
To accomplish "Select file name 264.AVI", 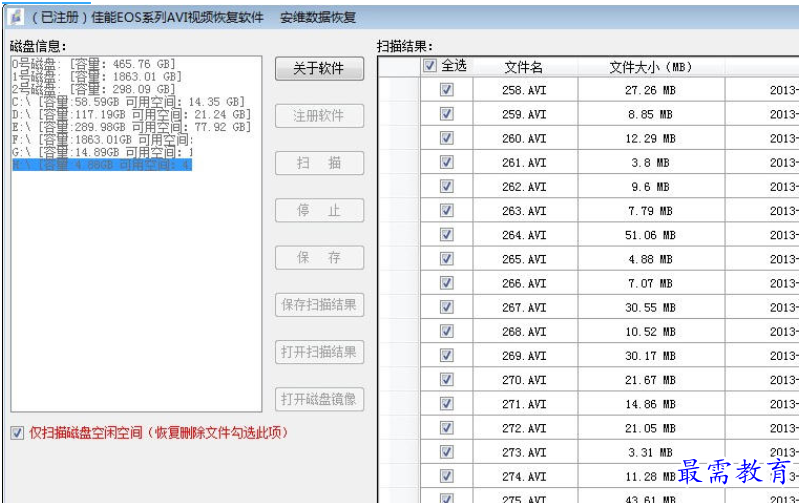I will [524, 235].
